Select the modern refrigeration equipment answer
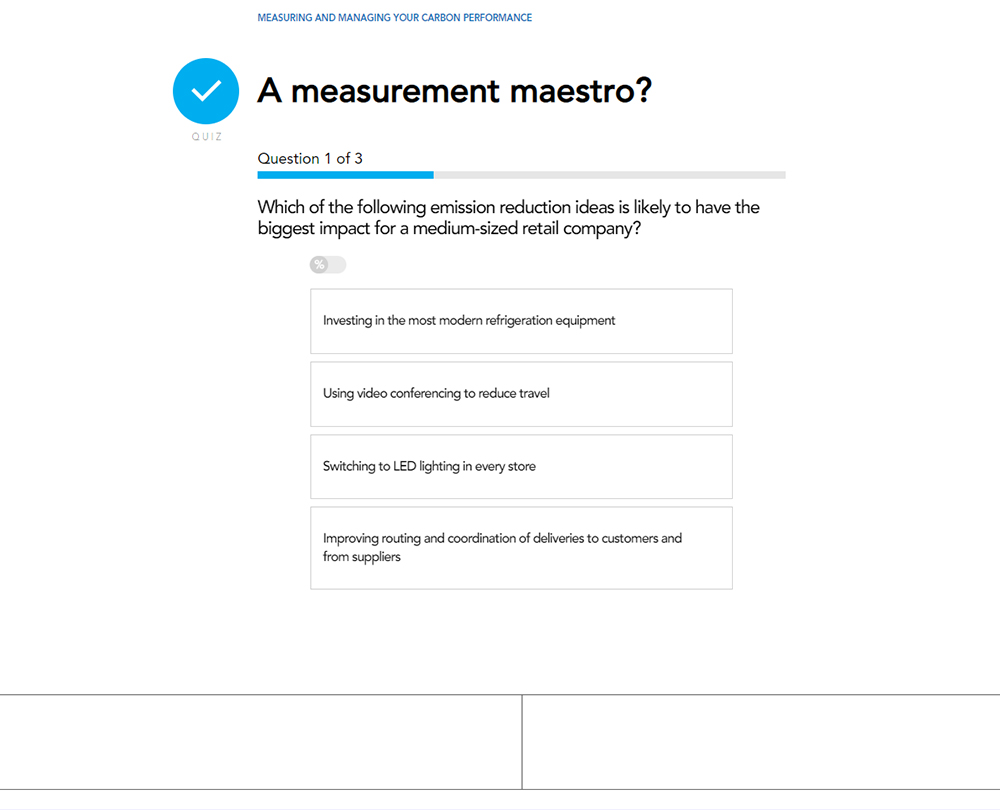1000x810 pixels. coord(521,321)
